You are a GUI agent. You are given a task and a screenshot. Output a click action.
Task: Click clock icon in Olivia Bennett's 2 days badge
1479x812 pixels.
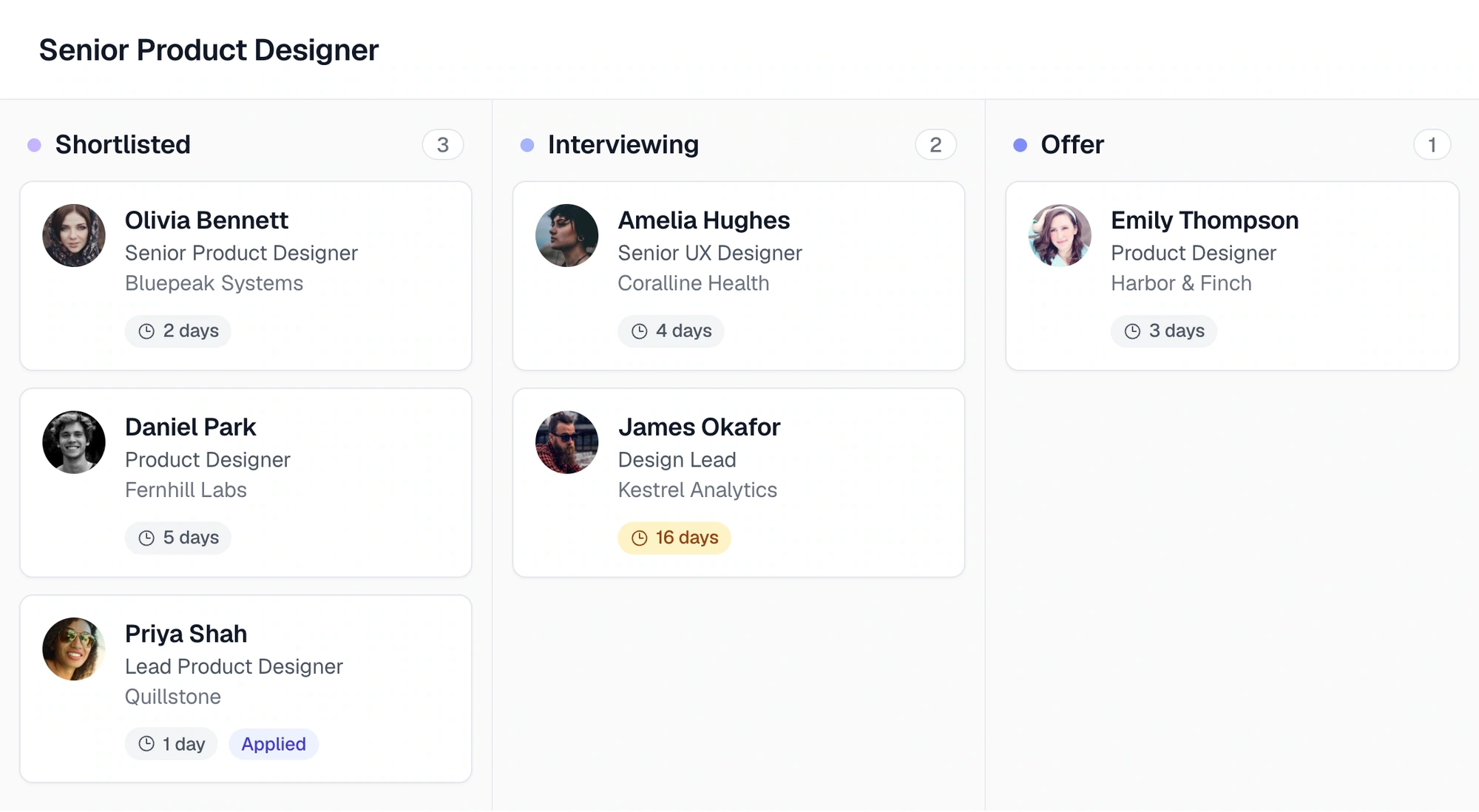(146, 331)
